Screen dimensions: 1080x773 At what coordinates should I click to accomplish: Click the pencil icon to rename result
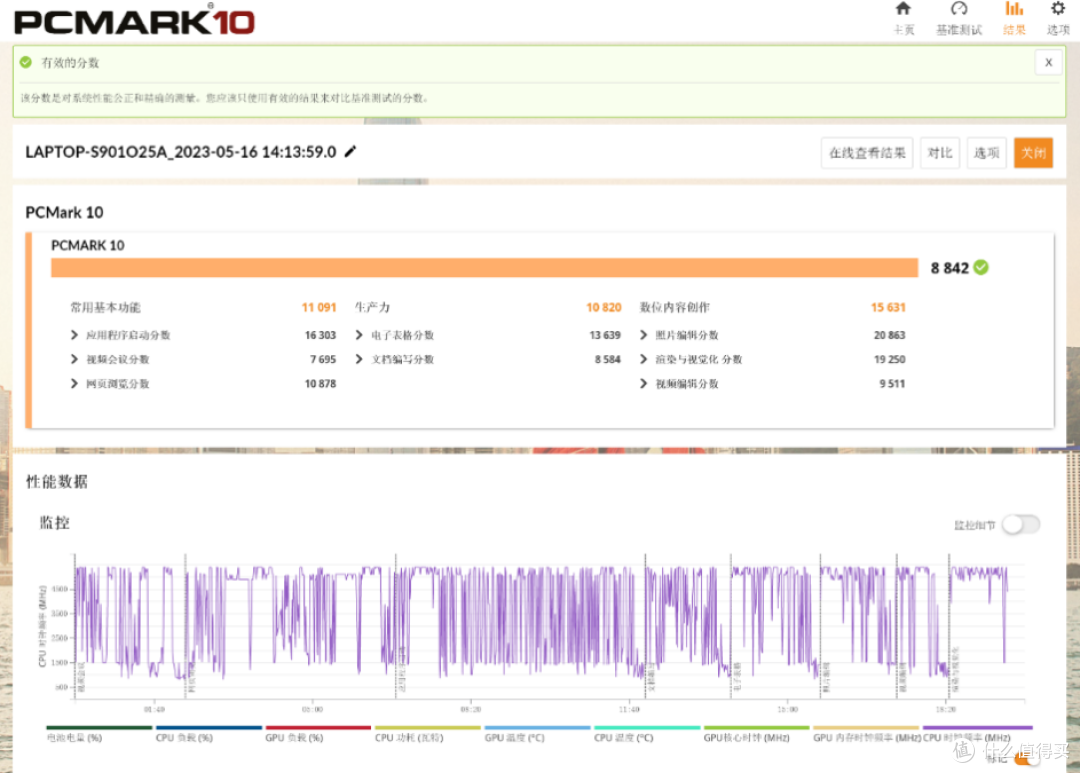351,152
